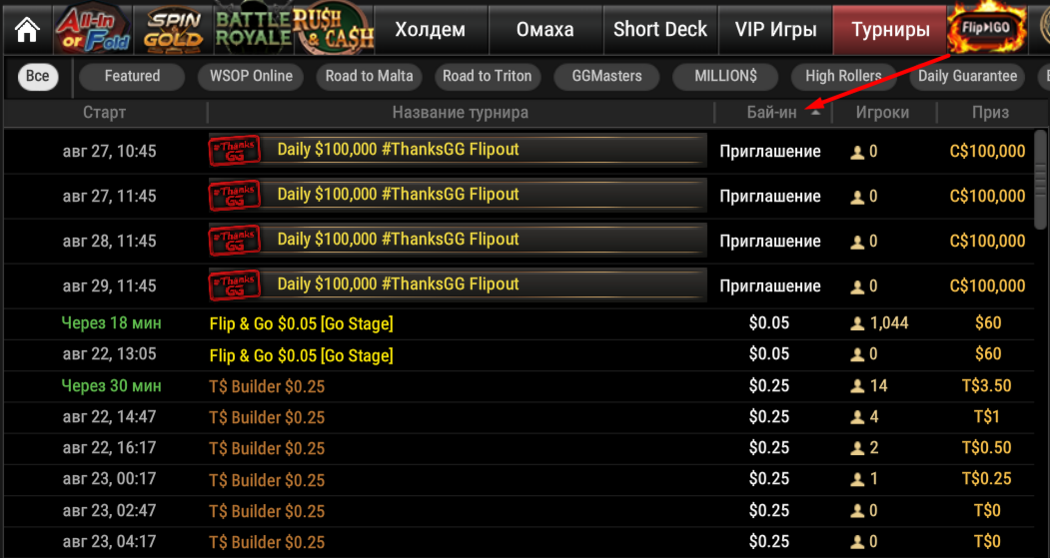Viewport: 1050px width, 558px height.
Task: Select the High Rollers filter pill
Action: (843, 76)
